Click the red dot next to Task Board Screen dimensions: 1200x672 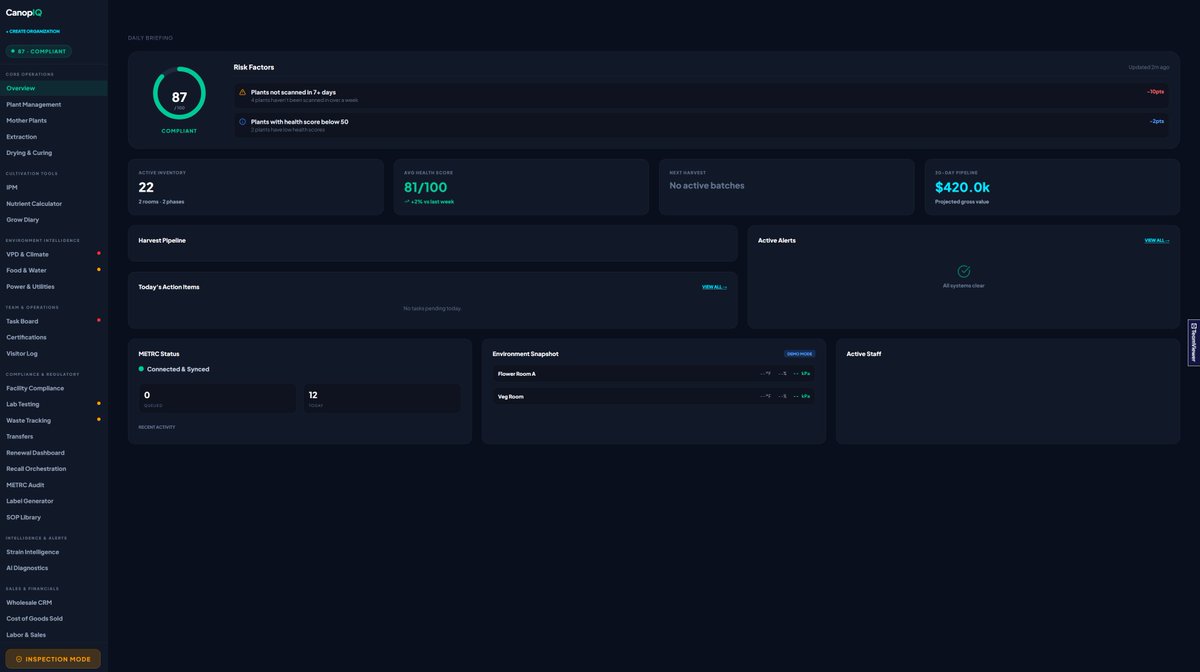(x=98, y=320)
